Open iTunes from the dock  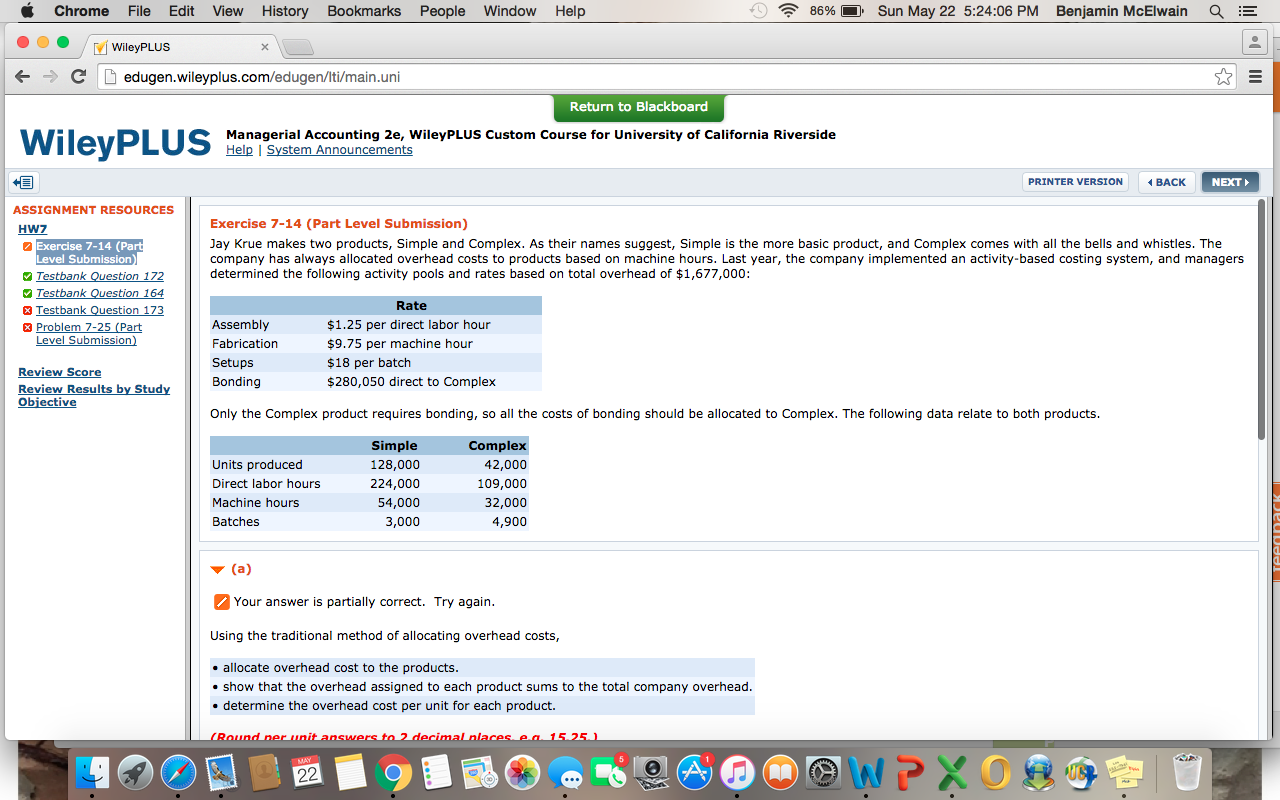(x=738, y=772)
